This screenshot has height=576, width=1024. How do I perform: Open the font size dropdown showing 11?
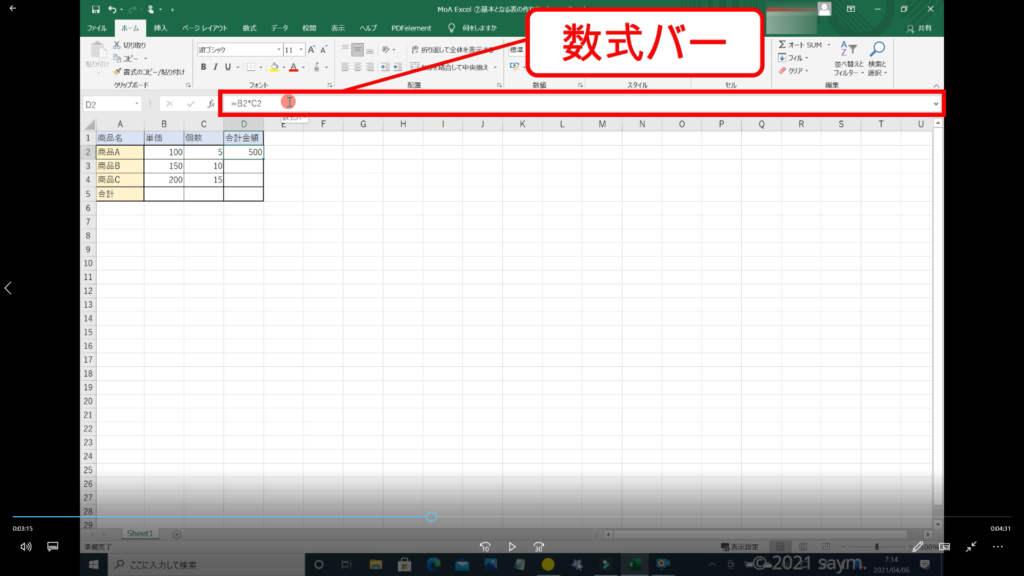coord(300,49)
